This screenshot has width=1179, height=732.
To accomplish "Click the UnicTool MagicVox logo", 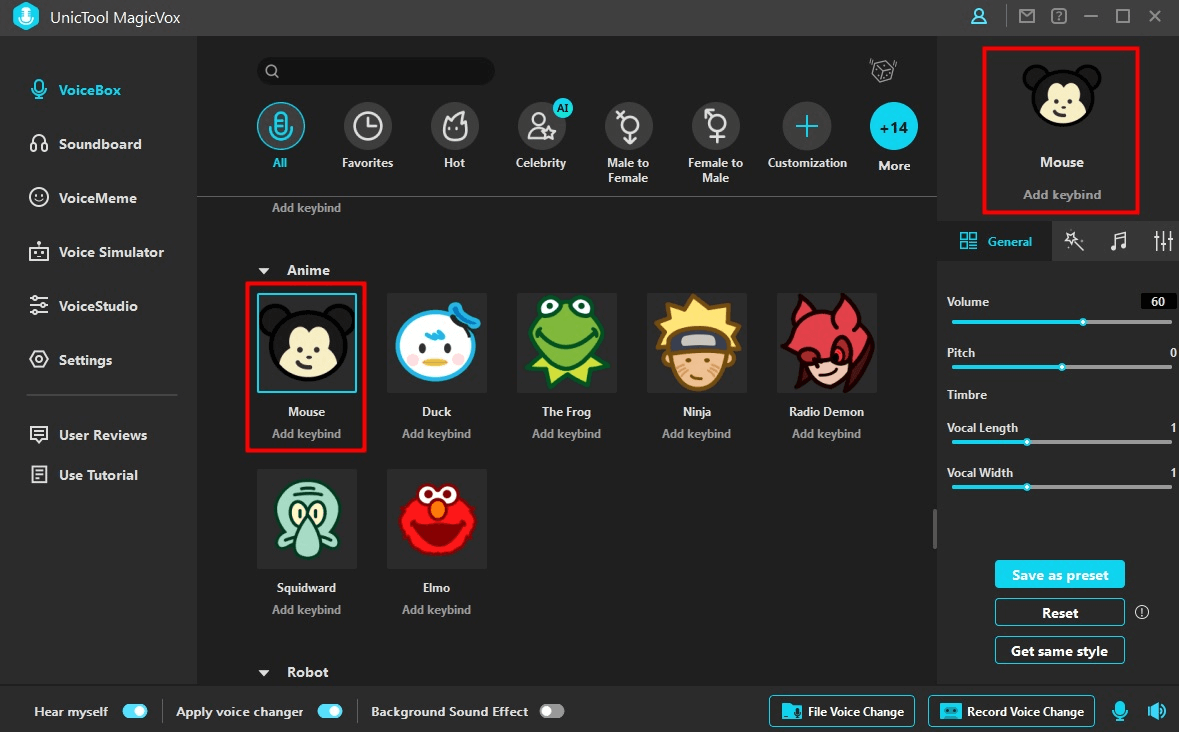I will pos(26,17).
